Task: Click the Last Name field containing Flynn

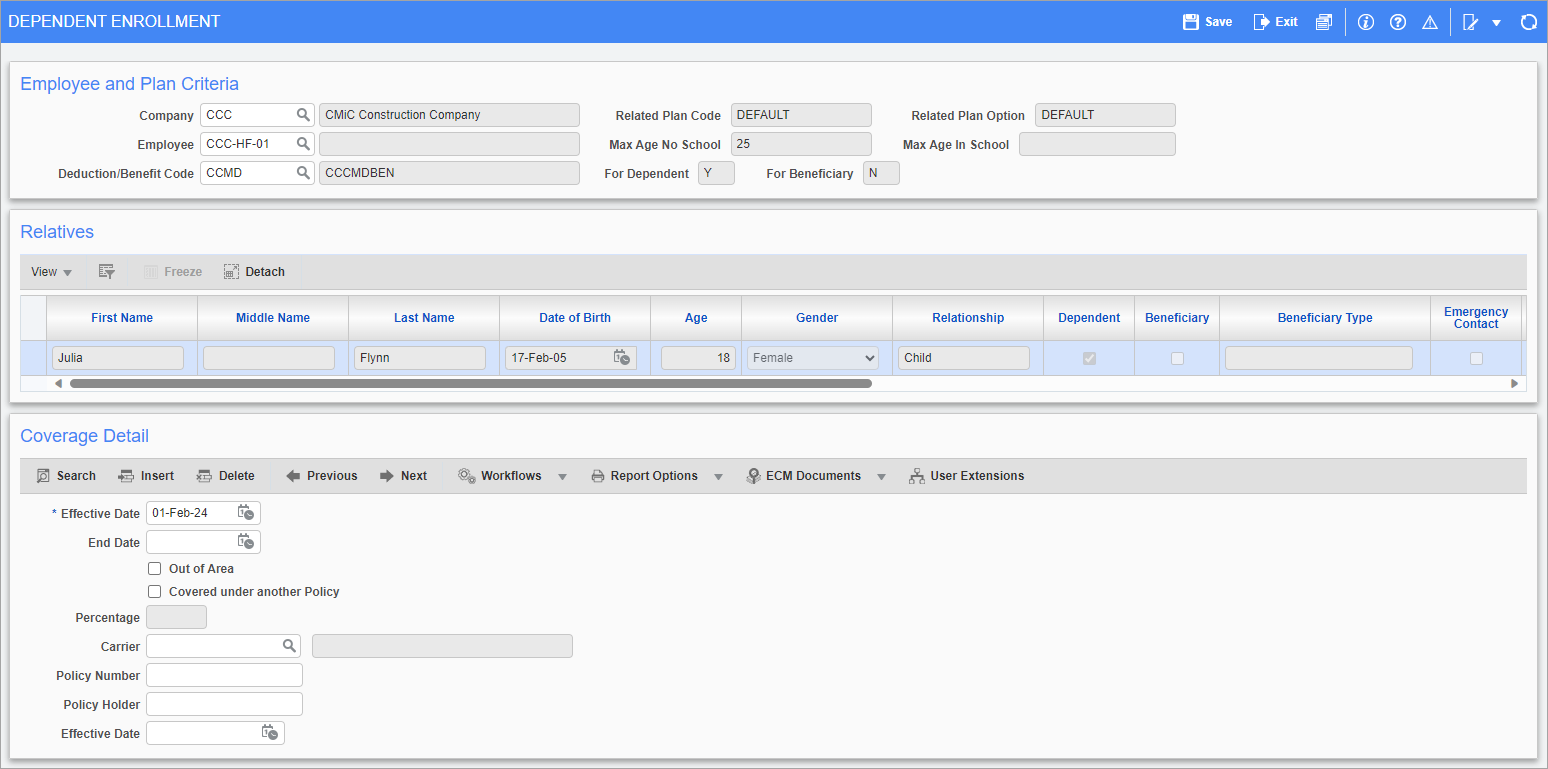Action: (420, 358)
